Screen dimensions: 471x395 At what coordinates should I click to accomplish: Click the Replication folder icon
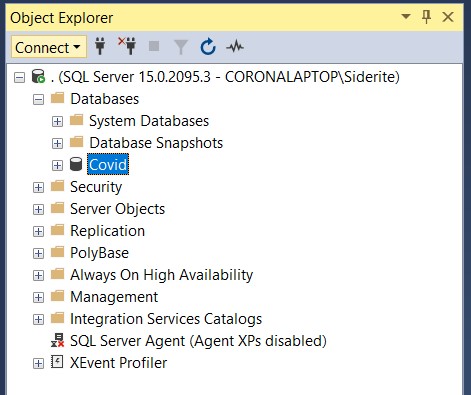pyautogui.click(x=57, y=230)
